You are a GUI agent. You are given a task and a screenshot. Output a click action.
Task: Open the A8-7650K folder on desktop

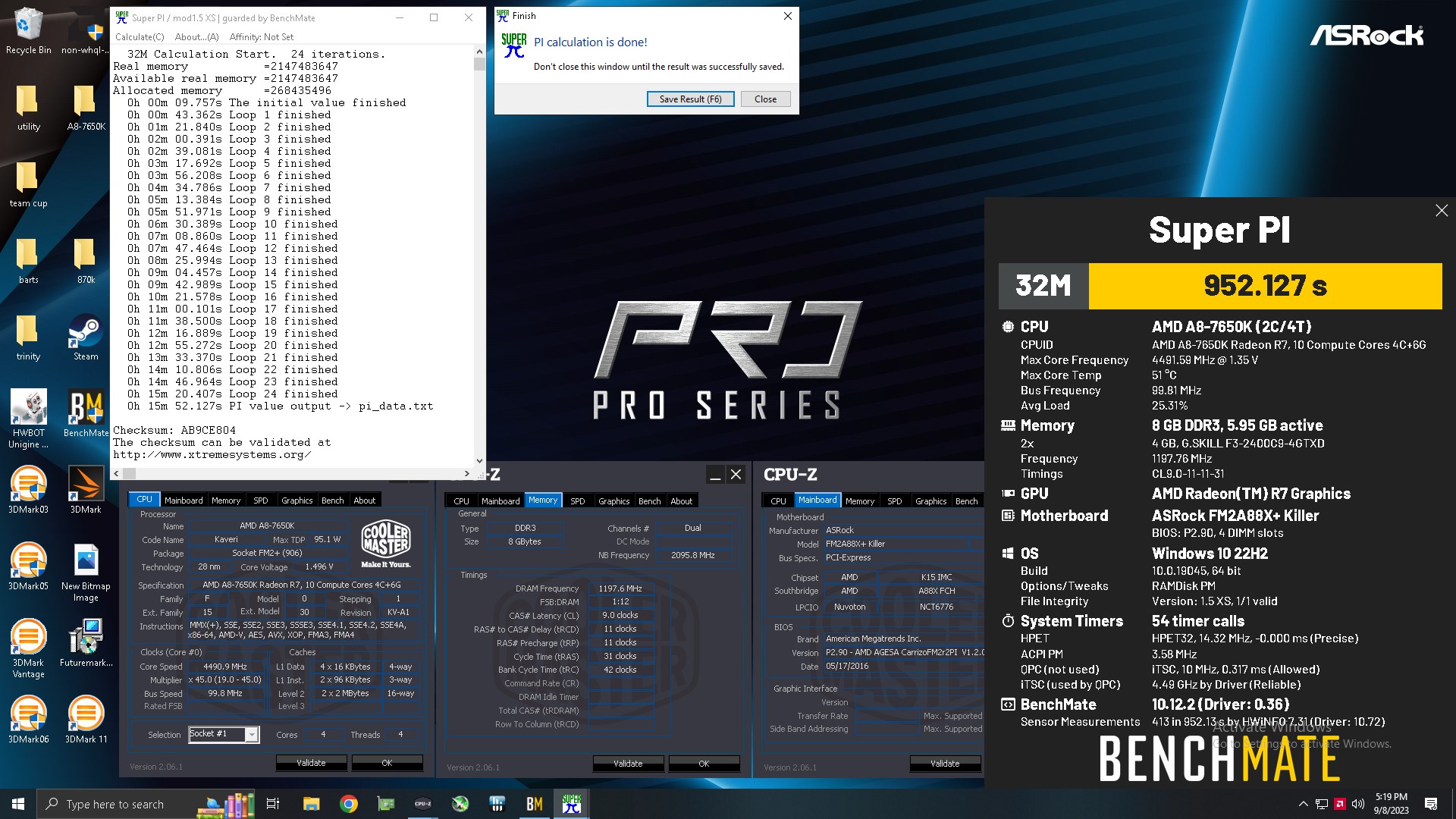coord(86,108)
